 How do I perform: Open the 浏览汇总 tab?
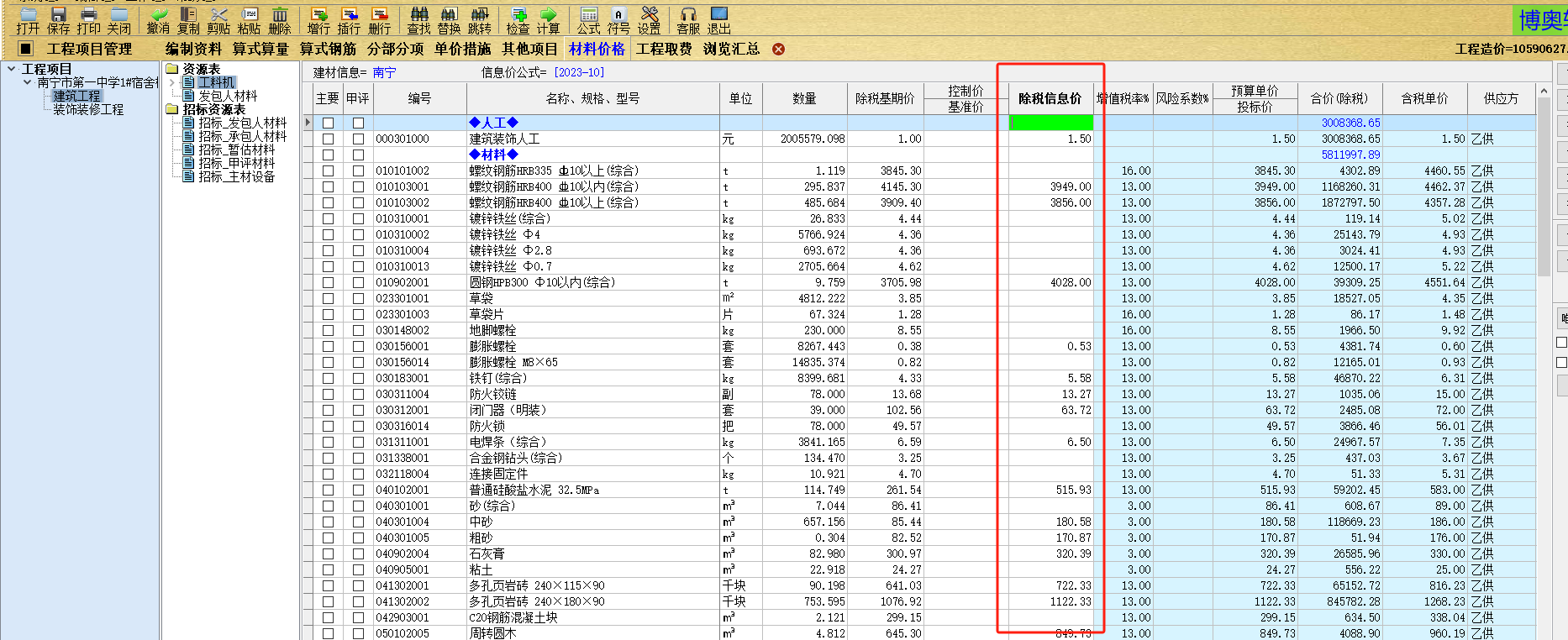tap(731, 49)
